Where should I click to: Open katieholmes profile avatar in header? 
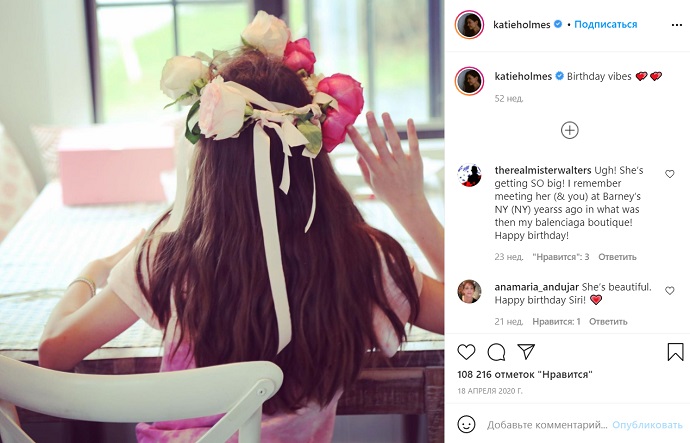click(x=469, y=25)
